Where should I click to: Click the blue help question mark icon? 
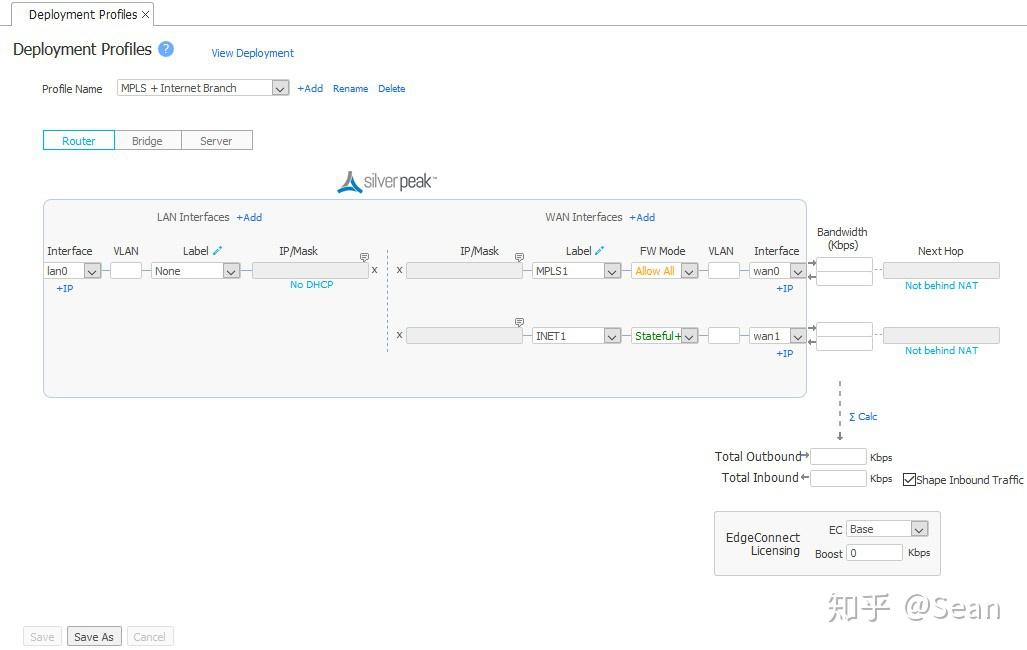tap(166, 49)
